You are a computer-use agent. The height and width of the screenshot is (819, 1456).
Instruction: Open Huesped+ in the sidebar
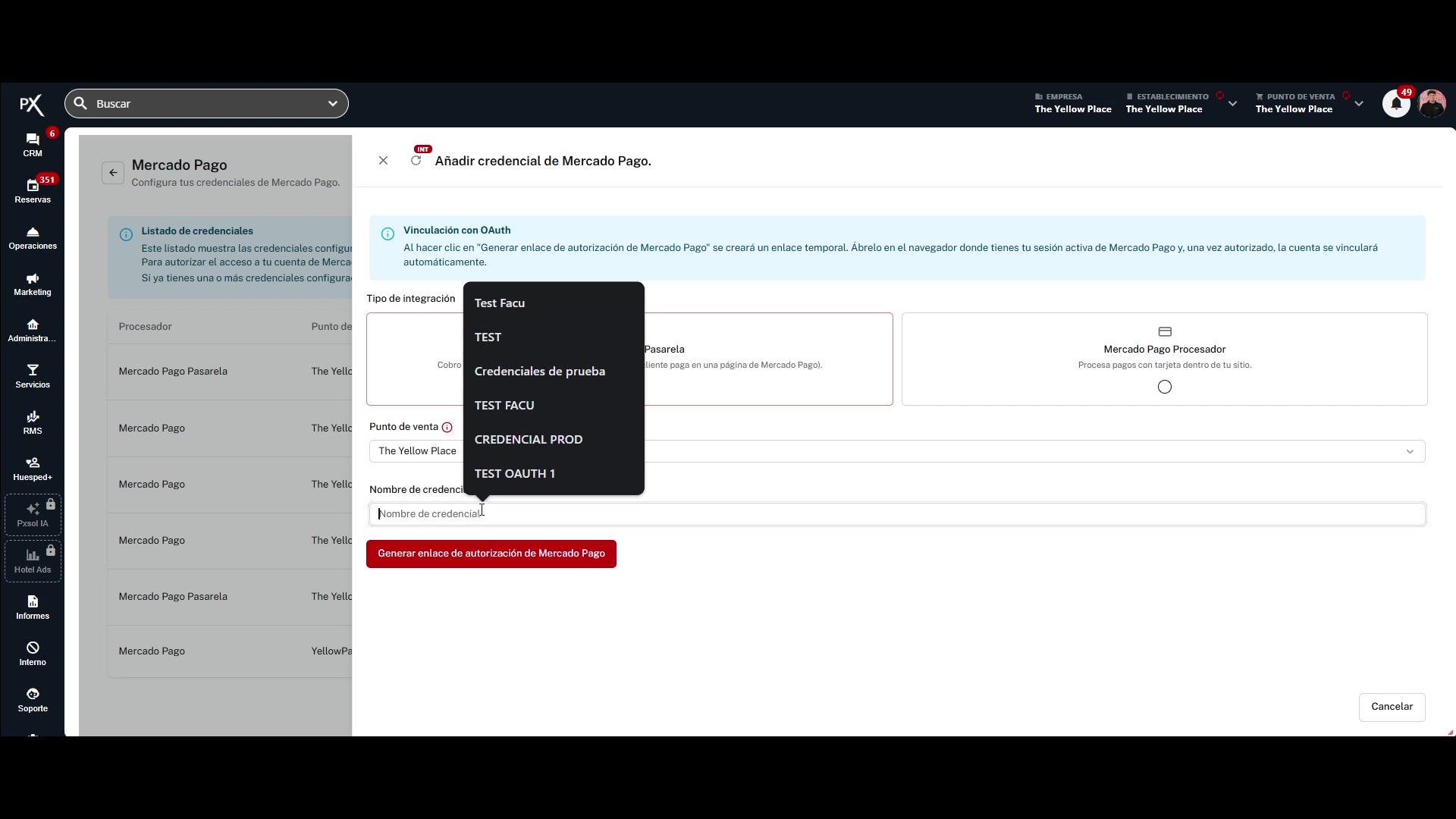[x=33, y=469]
